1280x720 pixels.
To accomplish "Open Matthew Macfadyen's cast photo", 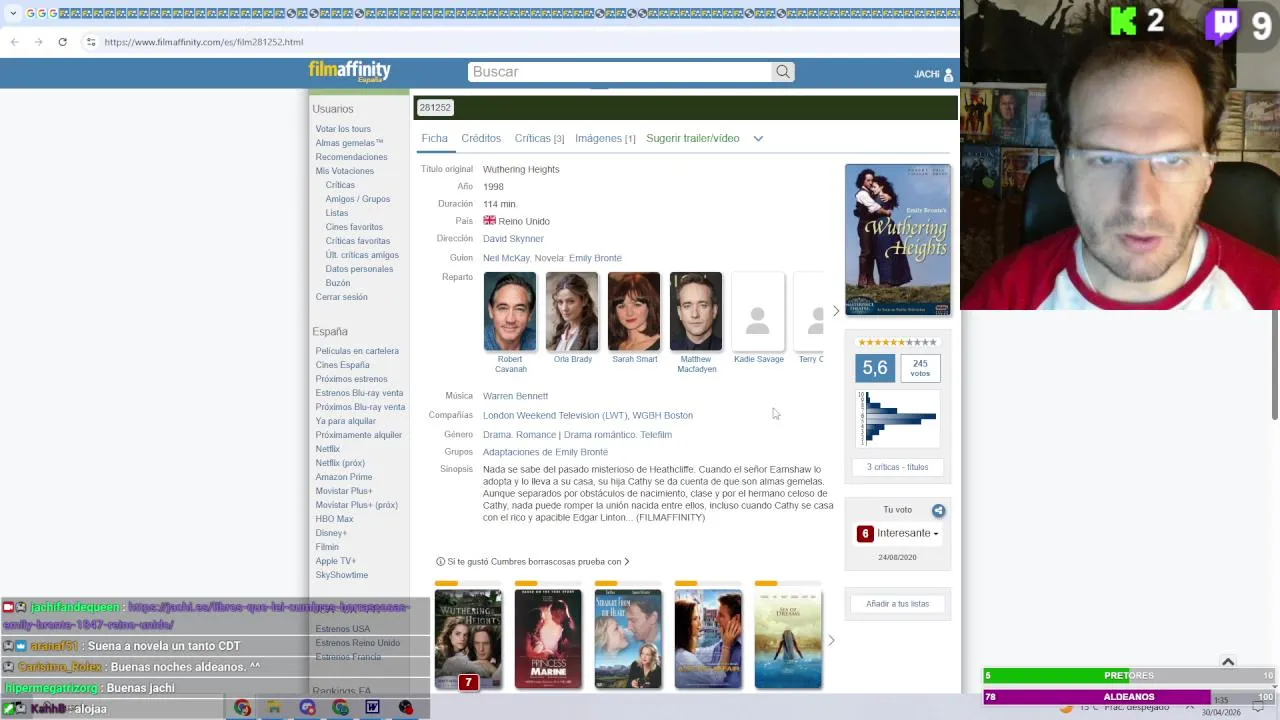I will coord(696,312).
